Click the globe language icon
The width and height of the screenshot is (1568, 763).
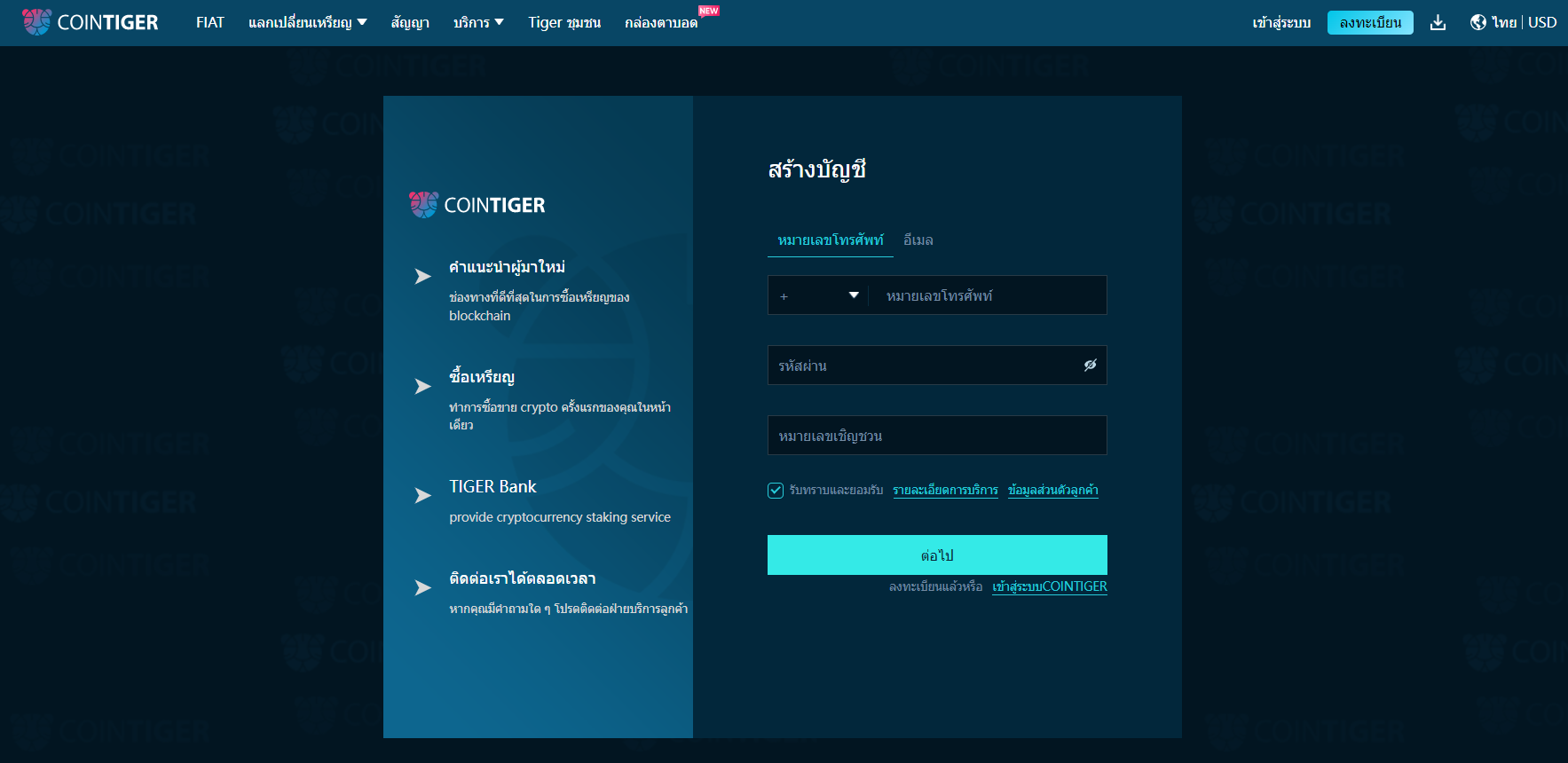[1478, 22]
